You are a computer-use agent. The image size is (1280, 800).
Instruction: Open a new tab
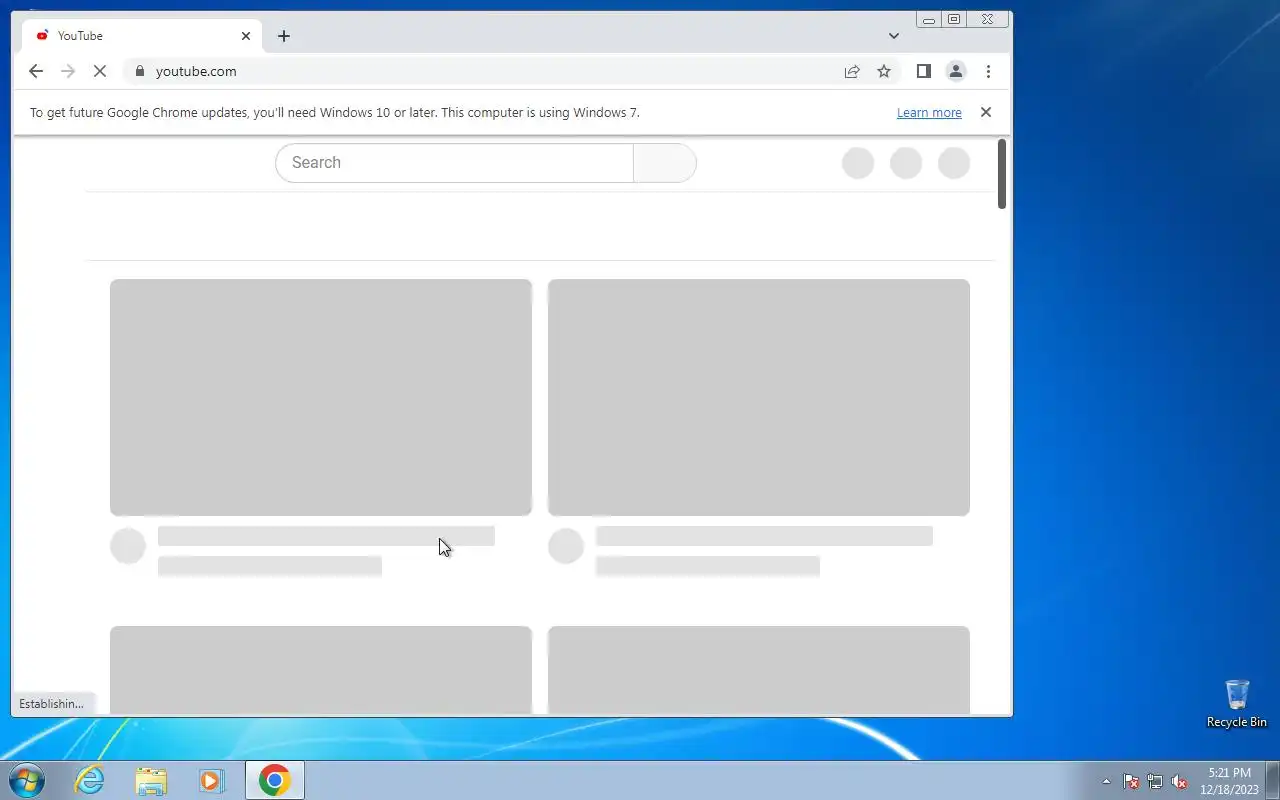(284, 36)
